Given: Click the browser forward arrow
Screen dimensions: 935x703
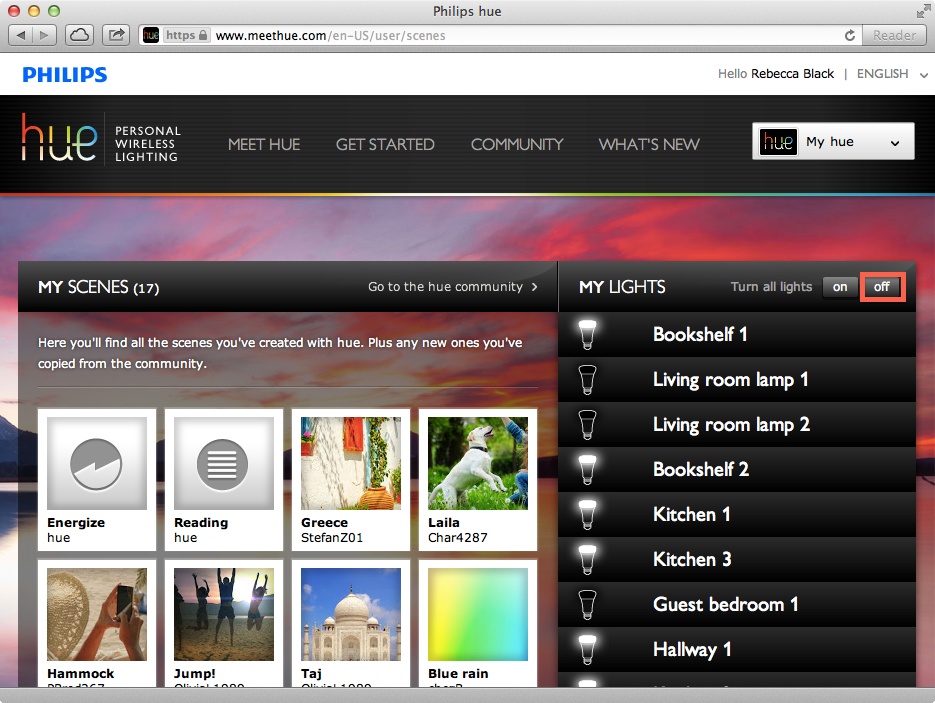Looking at the screenshot, I should [45, 35].
